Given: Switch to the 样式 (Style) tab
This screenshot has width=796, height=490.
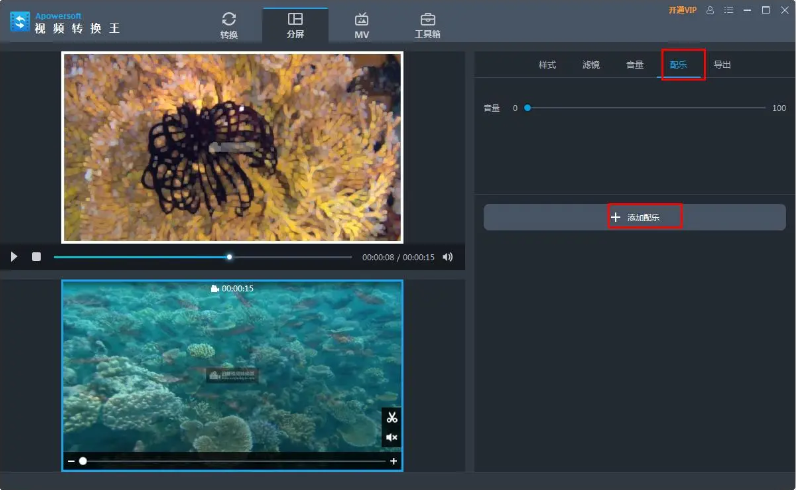Looking at the screenshot, I should (547, 65).
